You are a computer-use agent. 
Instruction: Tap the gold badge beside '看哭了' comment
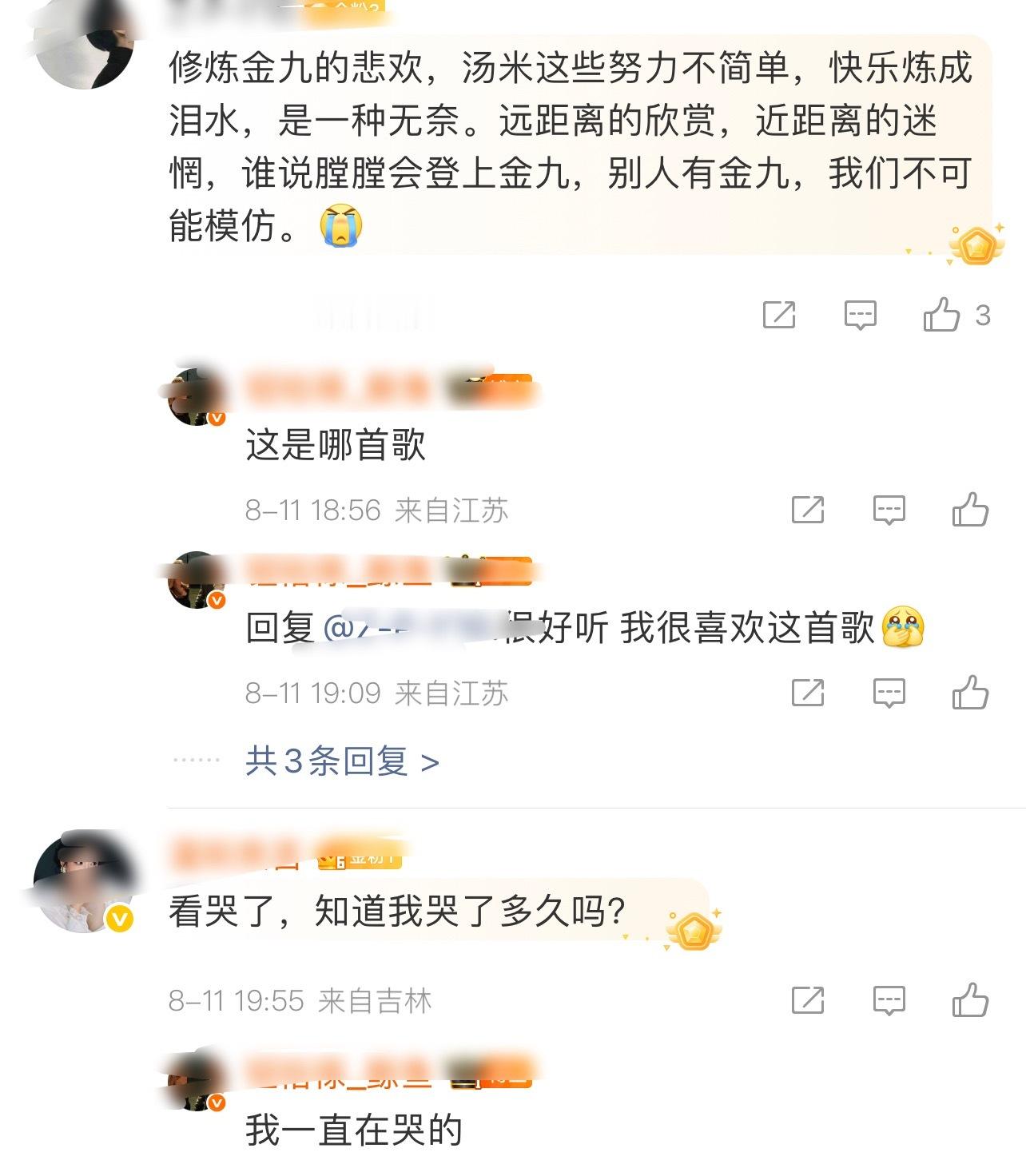pyautogui.click(x=694, y=931)
